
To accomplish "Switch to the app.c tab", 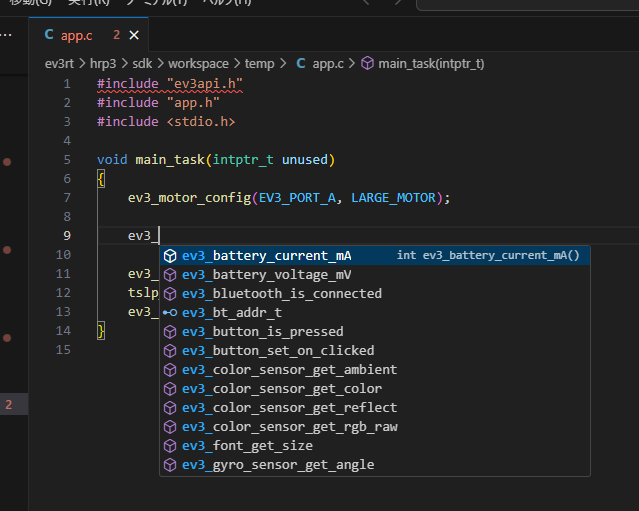I will click(88, 35).
